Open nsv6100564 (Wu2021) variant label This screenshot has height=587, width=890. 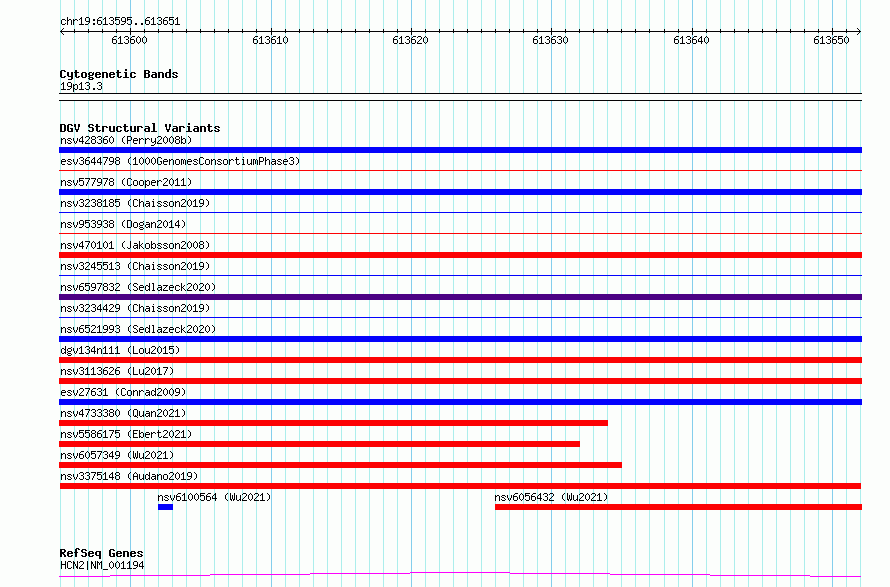[x=215, y=497]
